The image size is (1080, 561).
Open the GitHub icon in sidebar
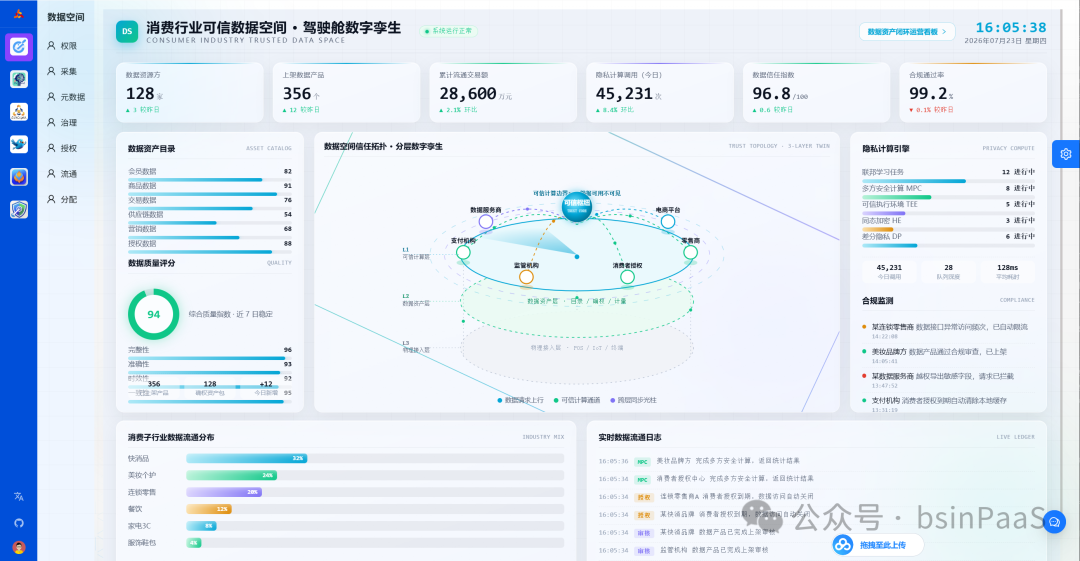click(19, 522)
